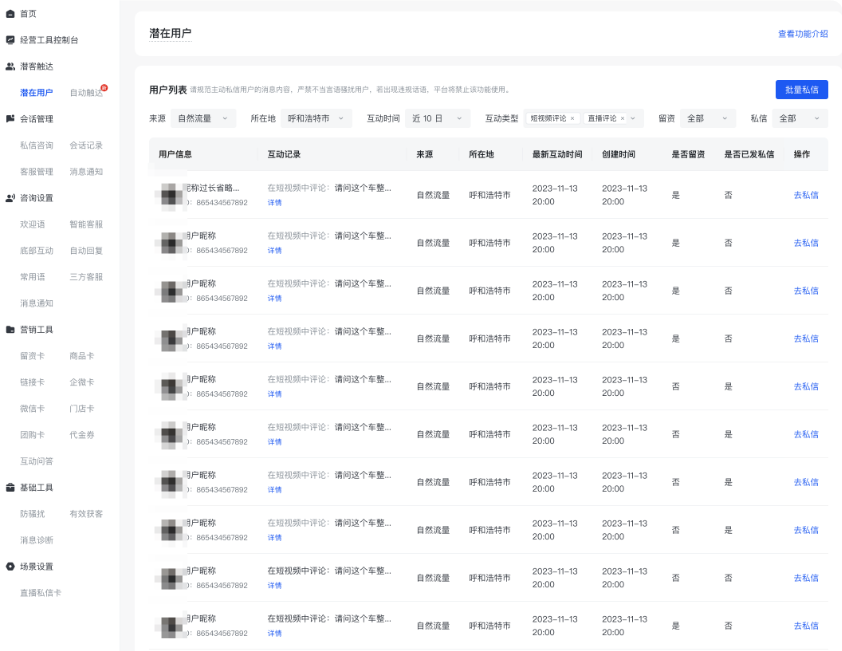Open 消息诊断 in sidebar
842x651 pixels.
[x=37, y=540]
